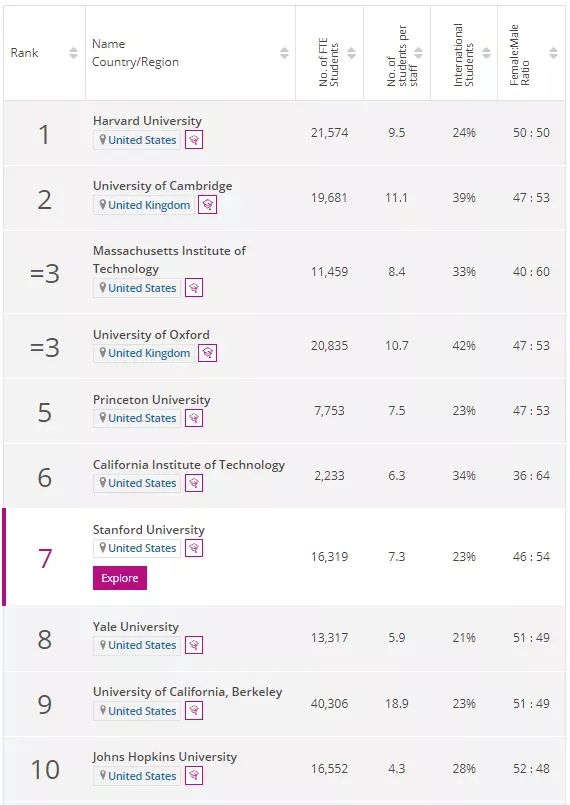The height and width of the screenshot is (805, 570).
Task: Sort by No. of FTE Students arrows
Action: (x=352, y=53)
